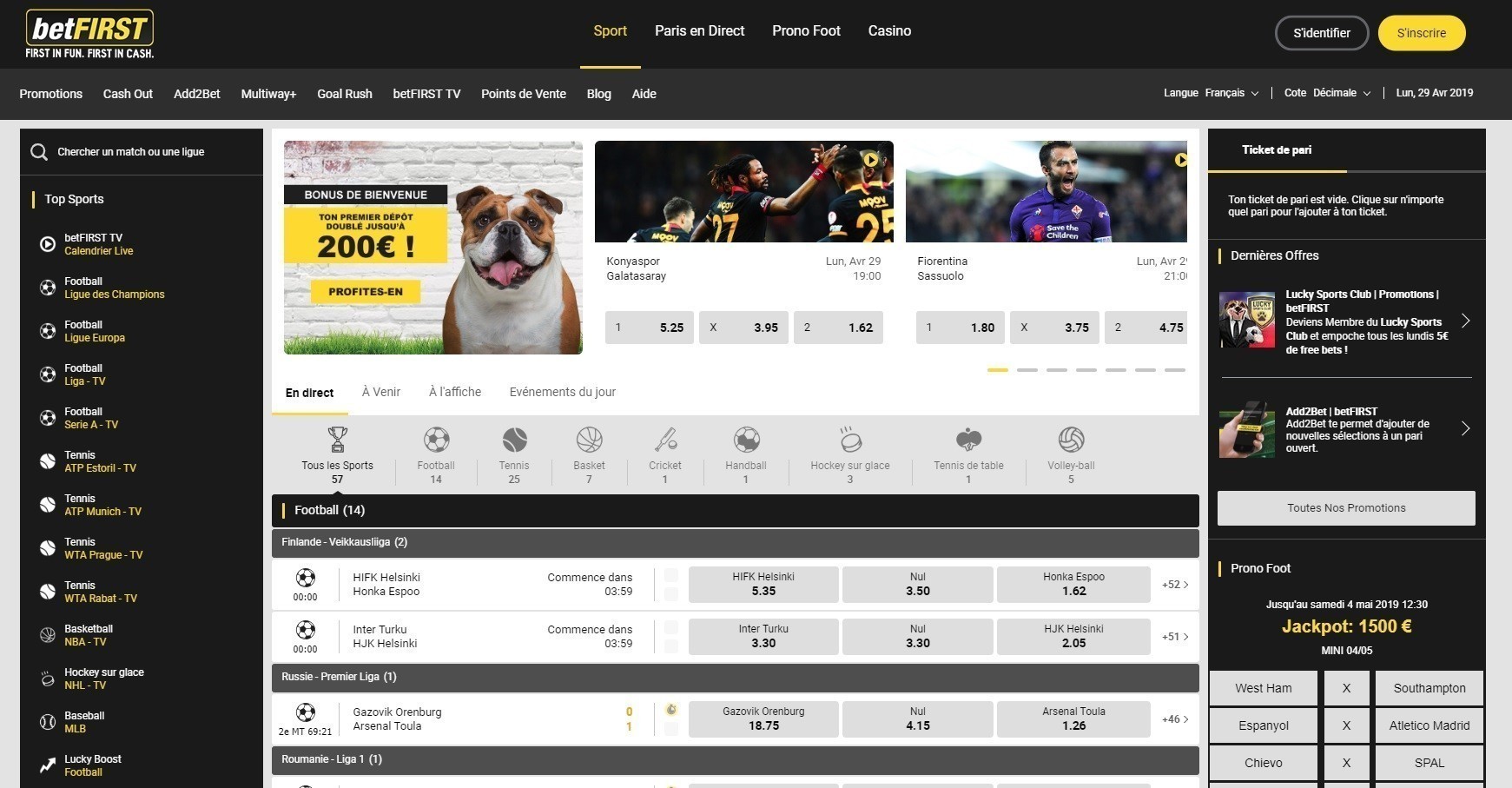Filter live events by Hockey sur glace icon

tap(850, 440)
